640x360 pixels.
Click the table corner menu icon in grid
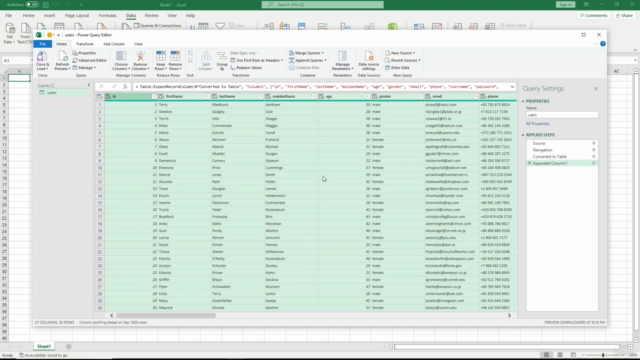tap(99, 96)
